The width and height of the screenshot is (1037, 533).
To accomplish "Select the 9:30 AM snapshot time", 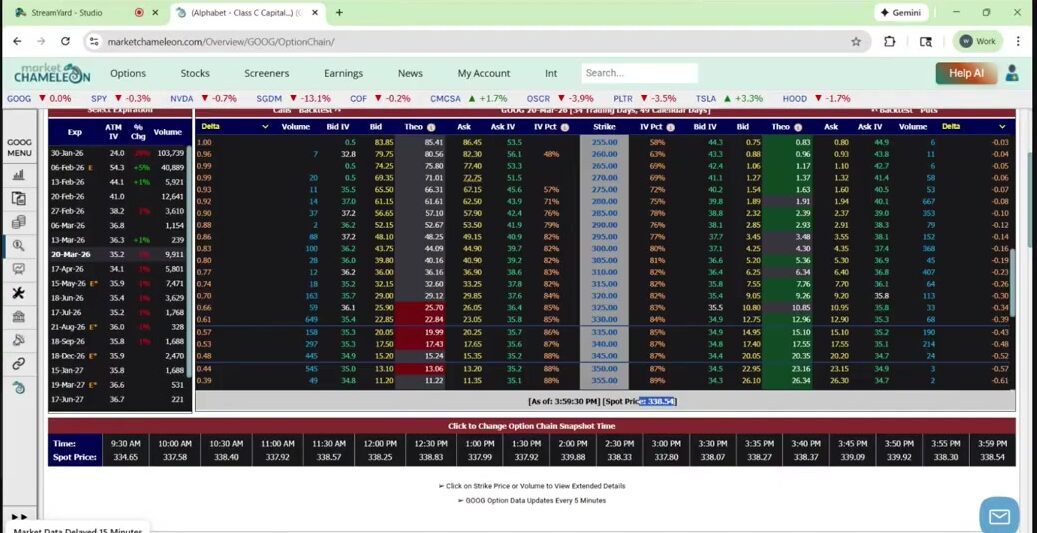I will [125, 450].
